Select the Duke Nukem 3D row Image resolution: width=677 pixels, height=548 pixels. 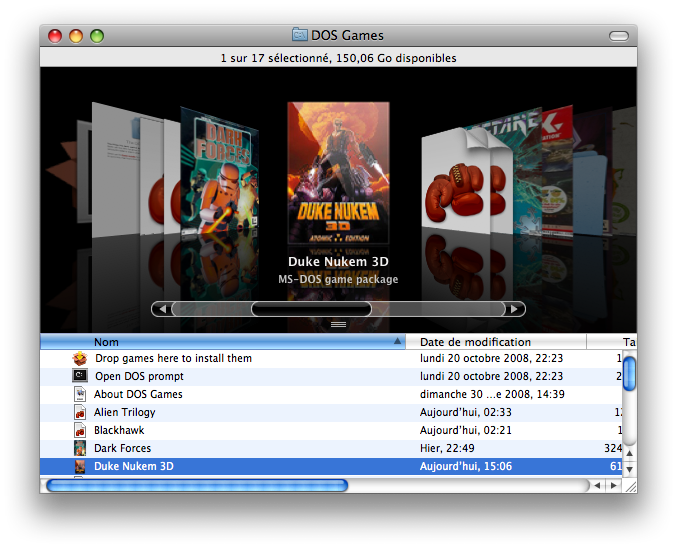click(331, 466)
